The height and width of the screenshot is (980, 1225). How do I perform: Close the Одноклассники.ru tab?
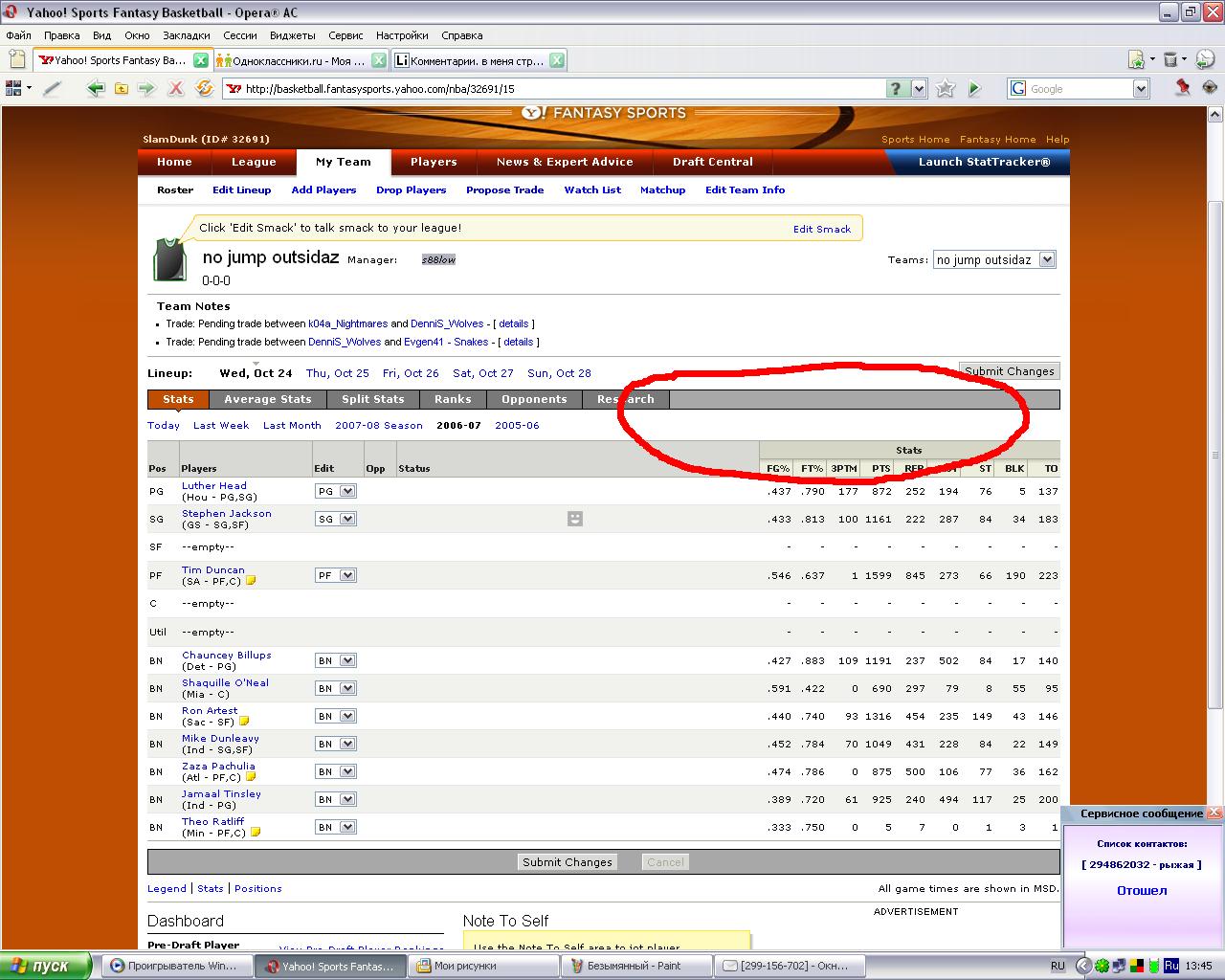click(x=379, y=59)
